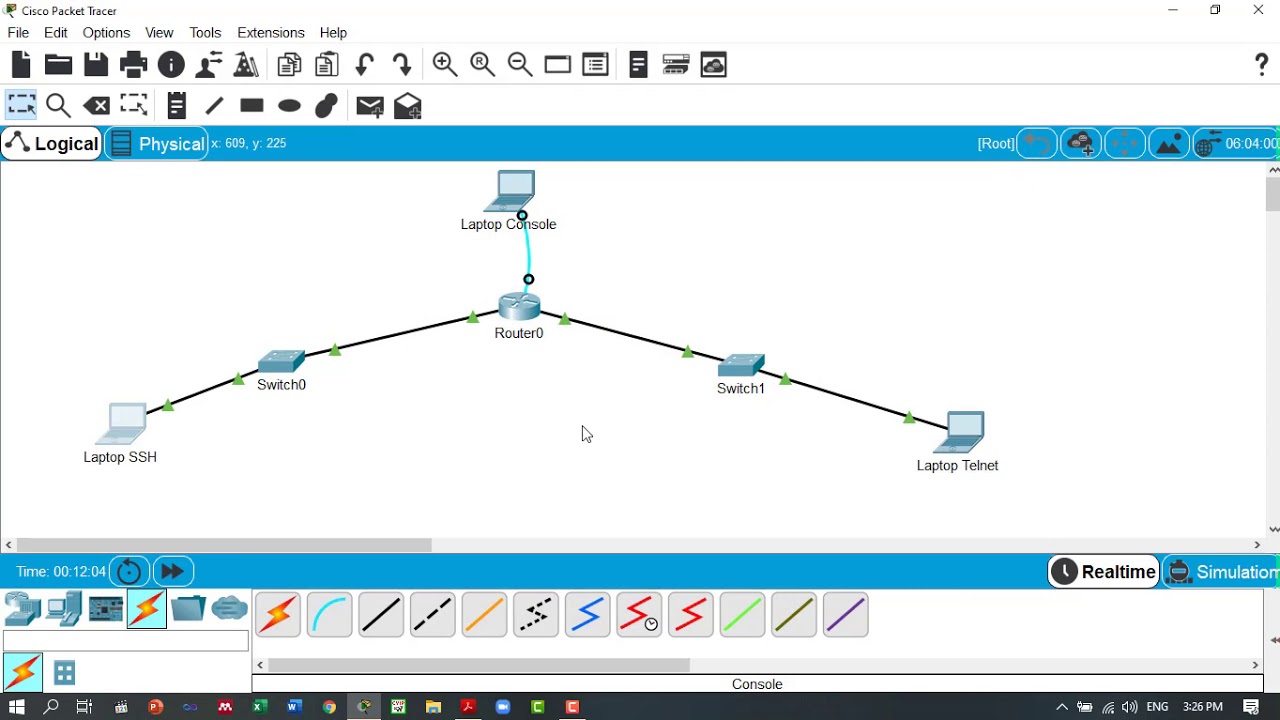Select Copper Straight-Through cable
Screen dimensions: 1280x720
coord(381,615)
